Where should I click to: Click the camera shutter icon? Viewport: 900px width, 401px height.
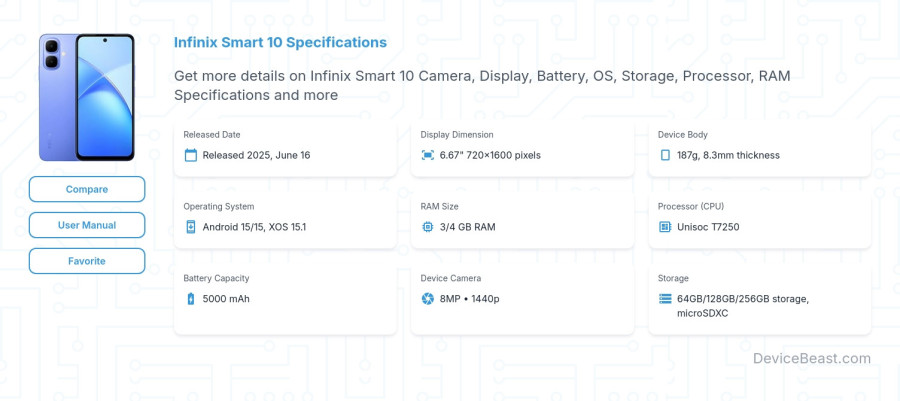point(428,298)
